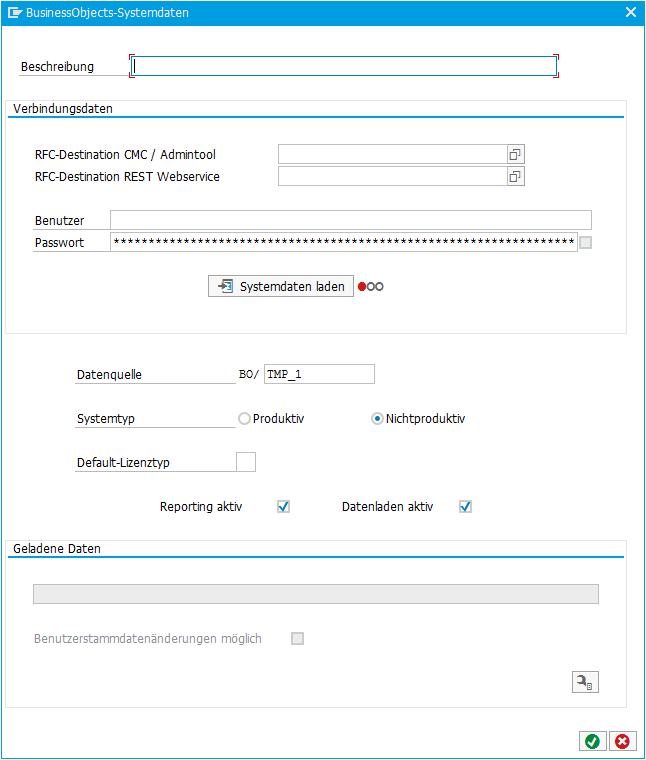Focus the Beschreibung input field

coord(344,66)
